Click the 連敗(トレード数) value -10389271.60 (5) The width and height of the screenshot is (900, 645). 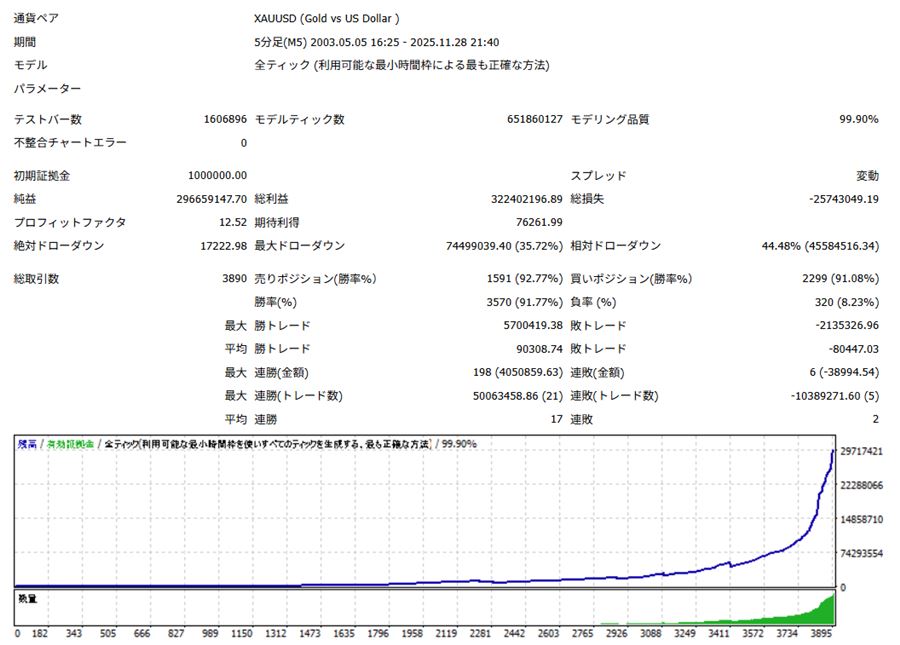[835, 396]
